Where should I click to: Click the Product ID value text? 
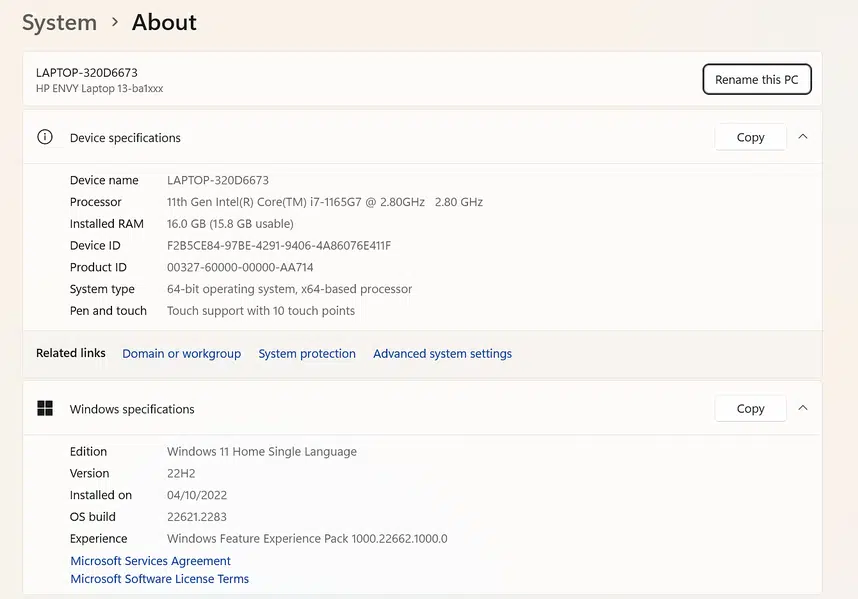tap(240, 267)
